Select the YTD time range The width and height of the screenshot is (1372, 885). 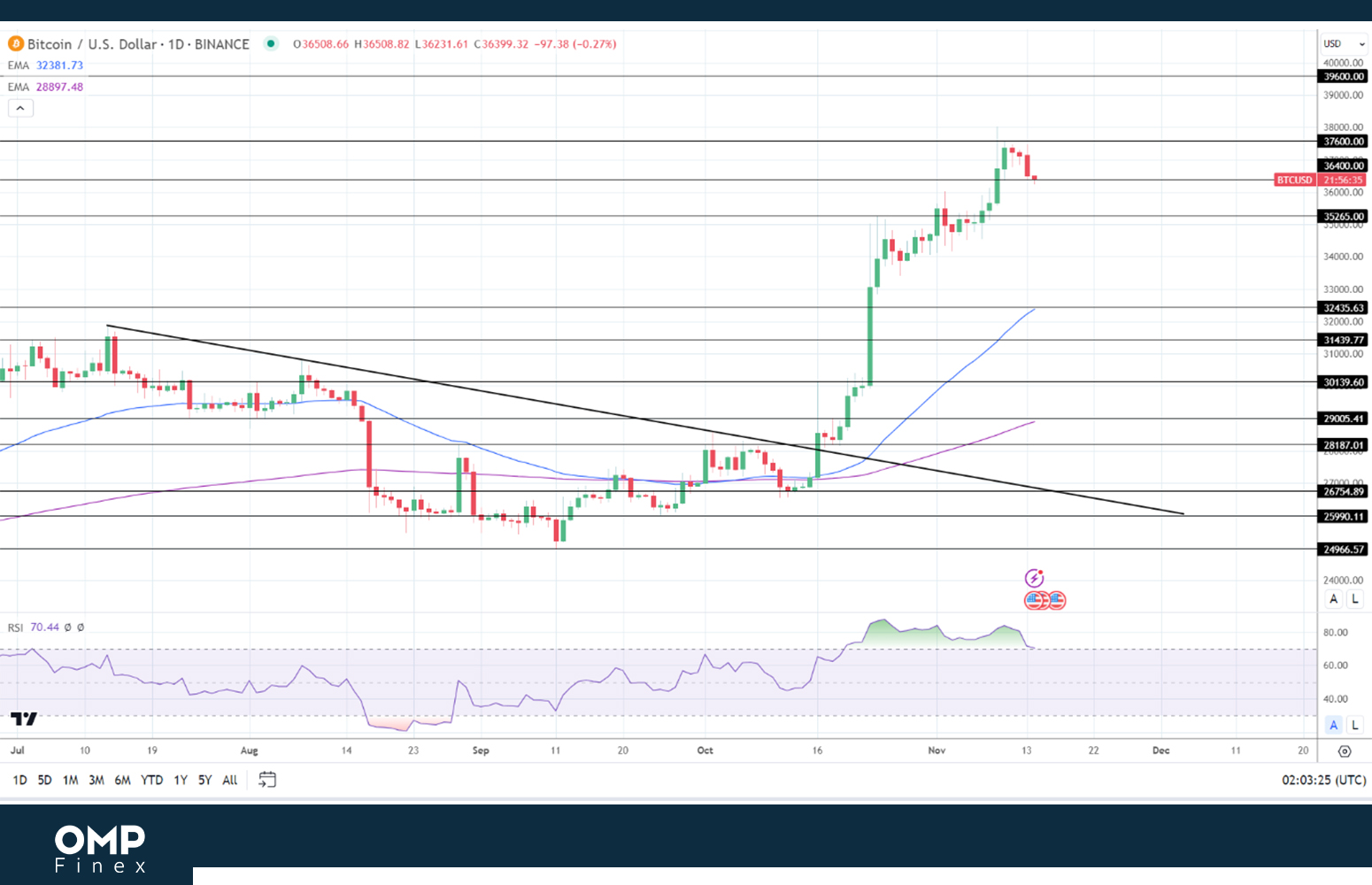[151, 780]
